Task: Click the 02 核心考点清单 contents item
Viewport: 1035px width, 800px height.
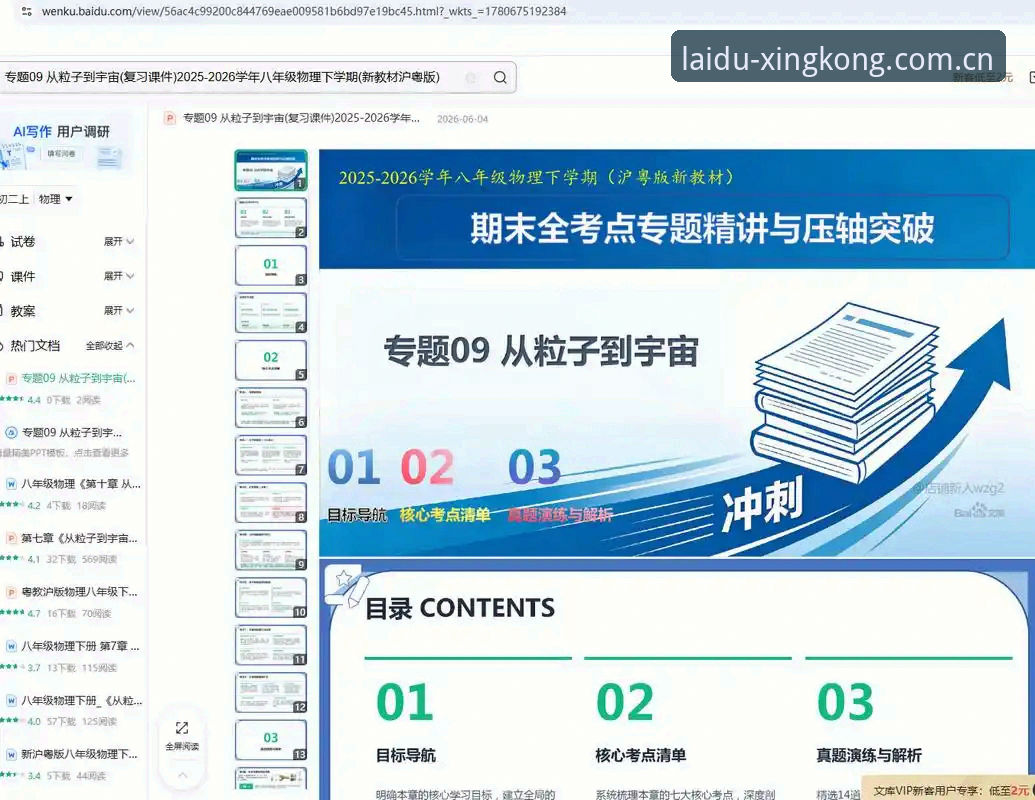Action: tap(640, 721)
